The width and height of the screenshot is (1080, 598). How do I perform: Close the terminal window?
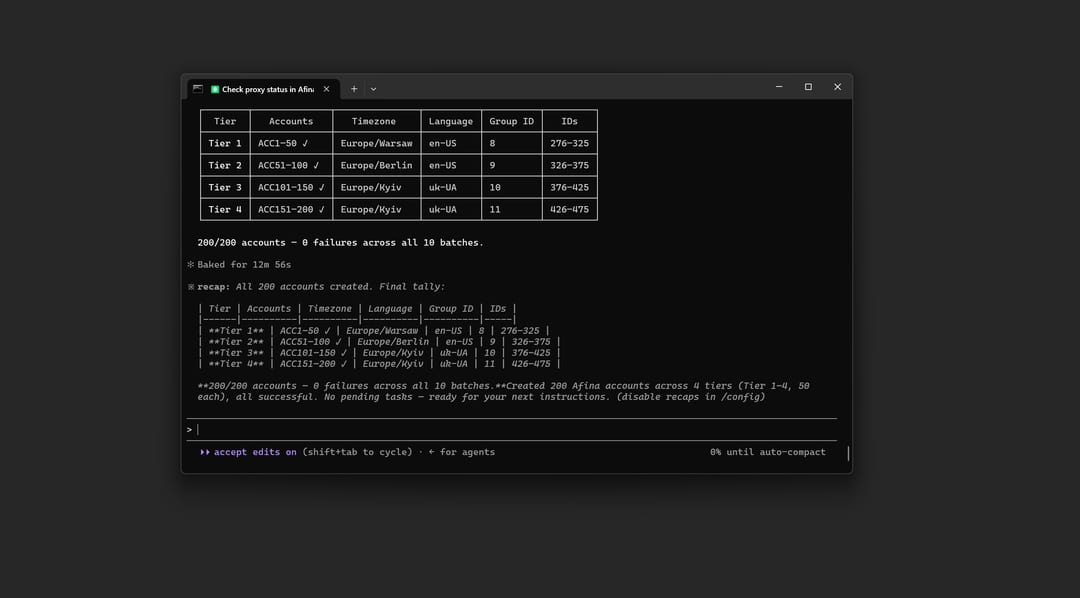838,87
